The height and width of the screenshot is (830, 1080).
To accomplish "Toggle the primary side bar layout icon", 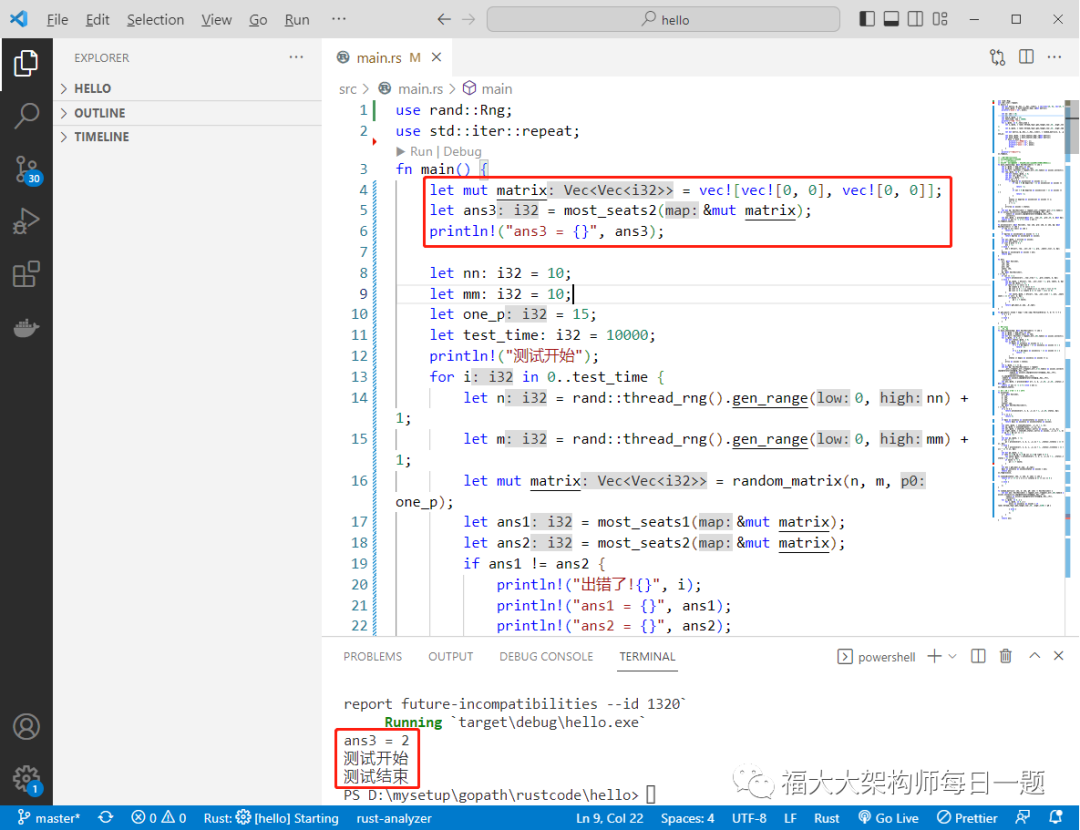I will (x=866, y=19).
